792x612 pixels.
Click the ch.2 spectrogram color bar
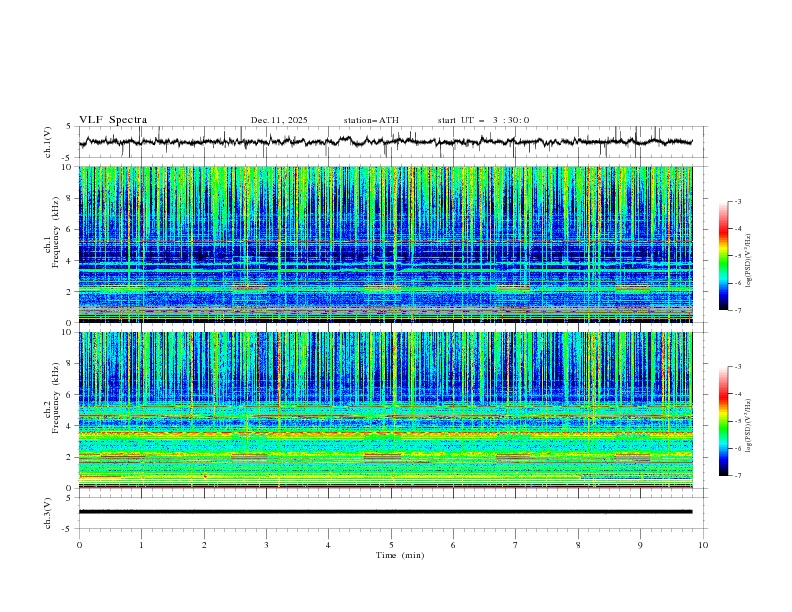click(723, 421)
